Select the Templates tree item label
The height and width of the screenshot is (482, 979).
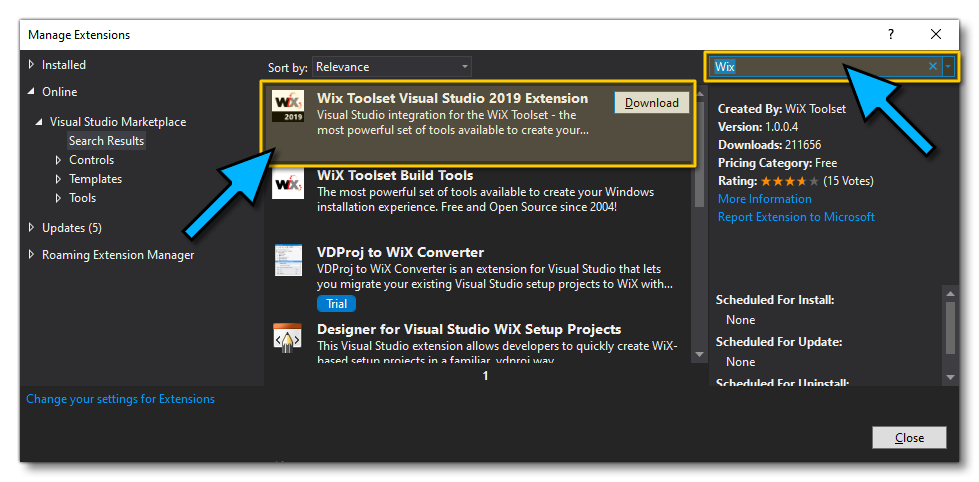tap(96, 179)
